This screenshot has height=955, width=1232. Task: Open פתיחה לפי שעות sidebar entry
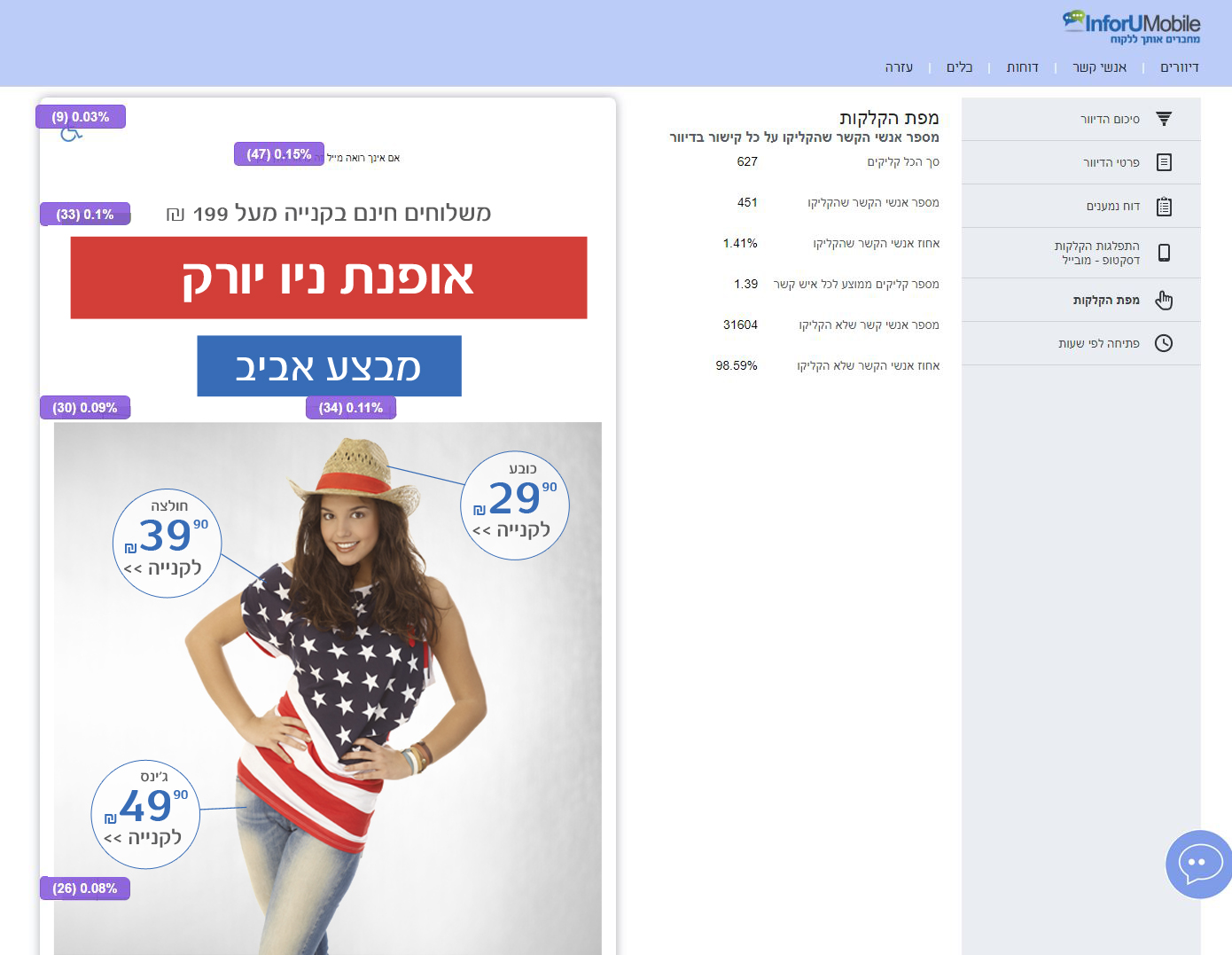[x=1081, y=343]
